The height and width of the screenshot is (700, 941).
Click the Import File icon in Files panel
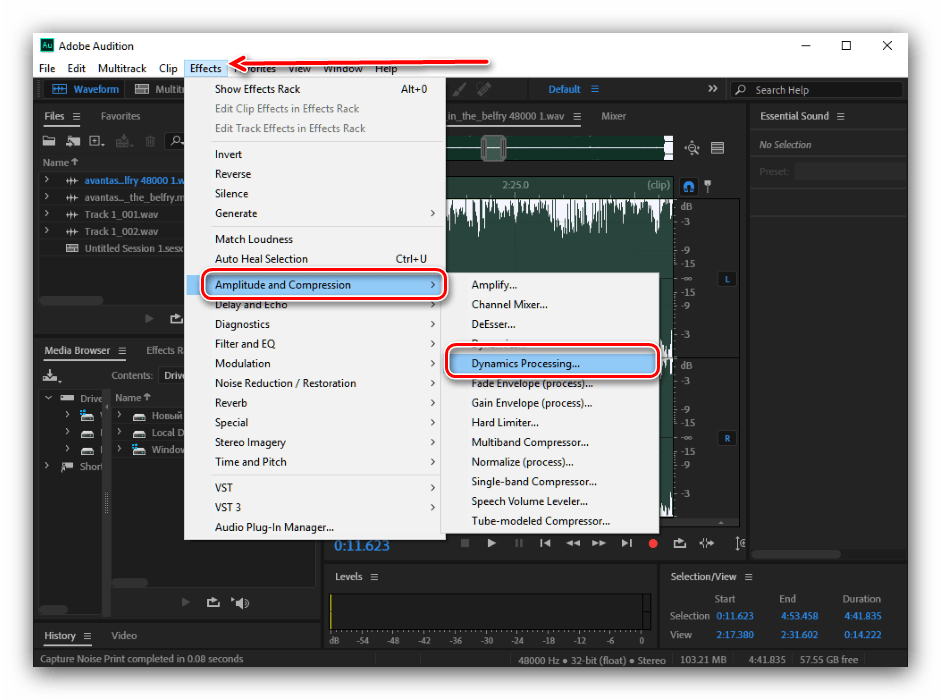click(75, 141)
